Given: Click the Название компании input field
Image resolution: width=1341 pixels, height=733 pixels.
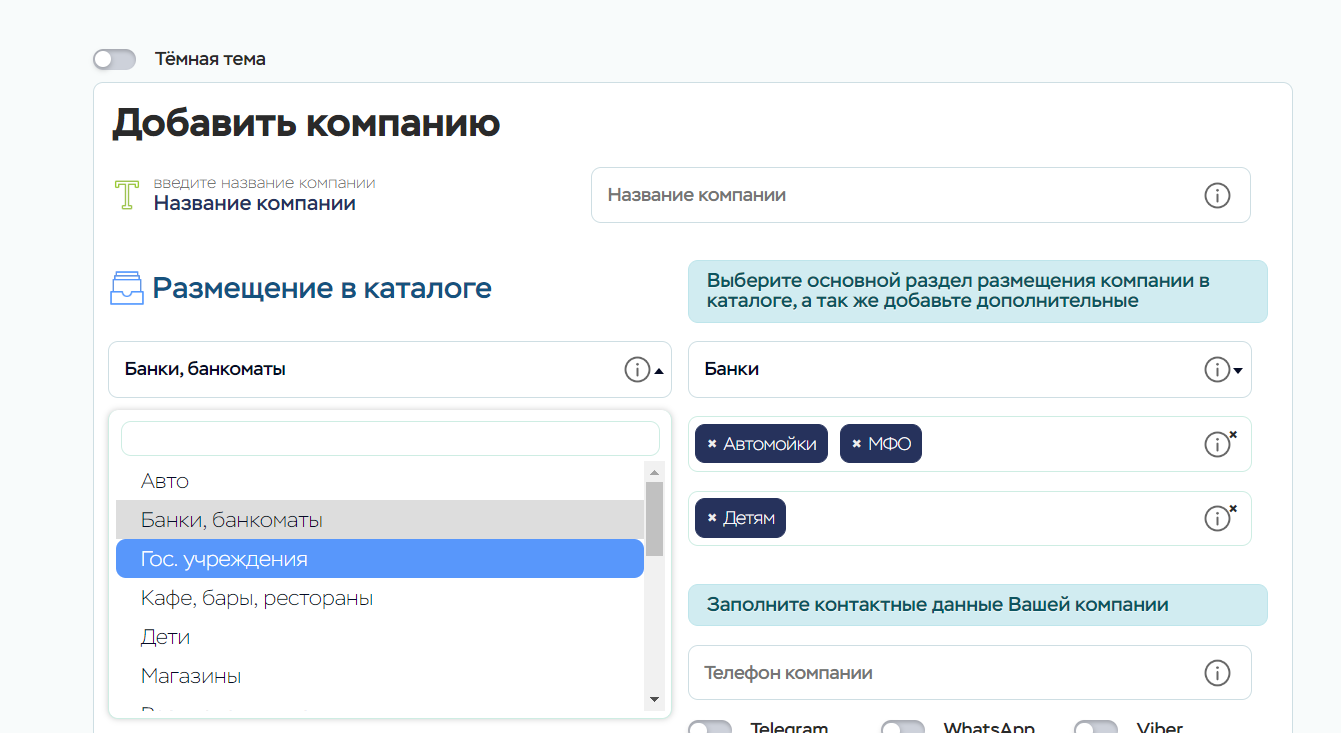Looking at the screenshot, I should click(890, 195).
